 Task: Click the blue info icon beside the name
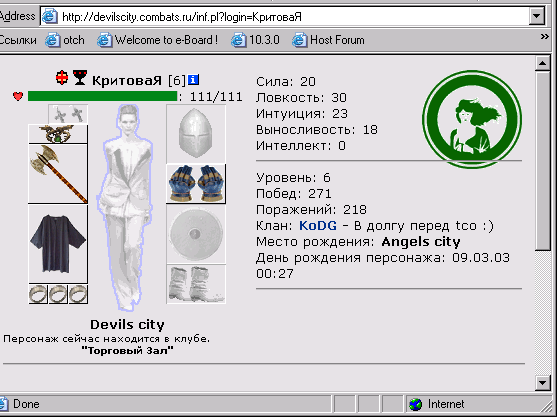coord(193,80)
